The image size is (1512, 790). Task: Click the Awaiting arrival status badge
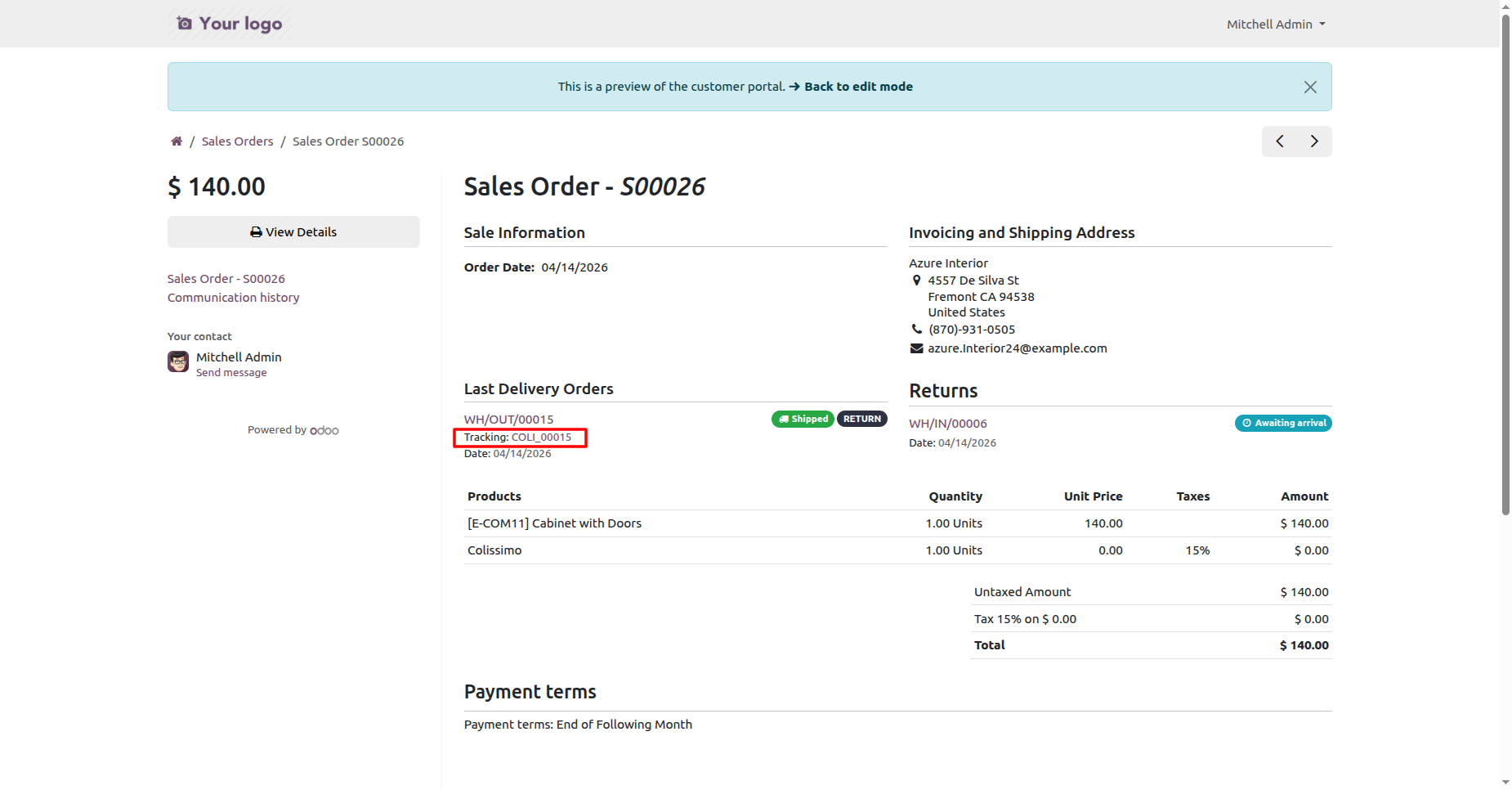pos(1283,424)
